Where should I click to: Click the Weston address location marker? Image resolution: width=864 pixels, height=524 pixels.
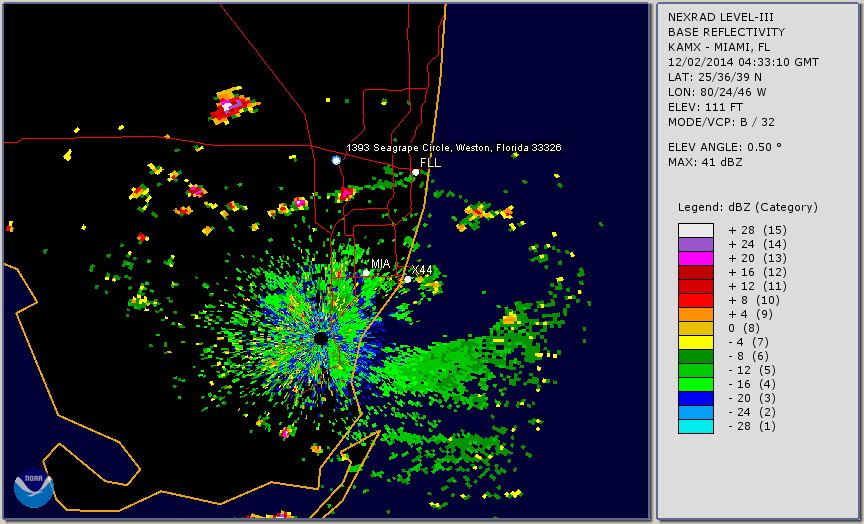[x=336, y=160]
